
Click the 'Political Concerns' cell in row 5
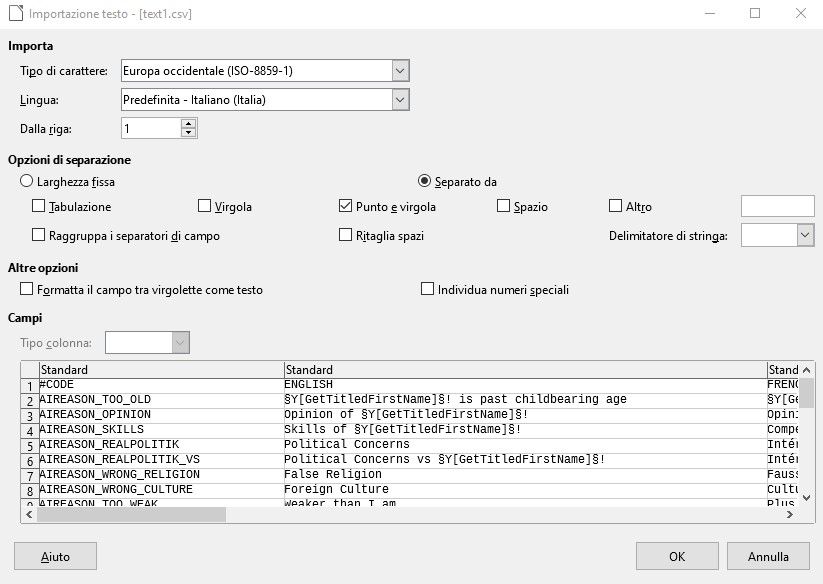[x=525, y=444]
